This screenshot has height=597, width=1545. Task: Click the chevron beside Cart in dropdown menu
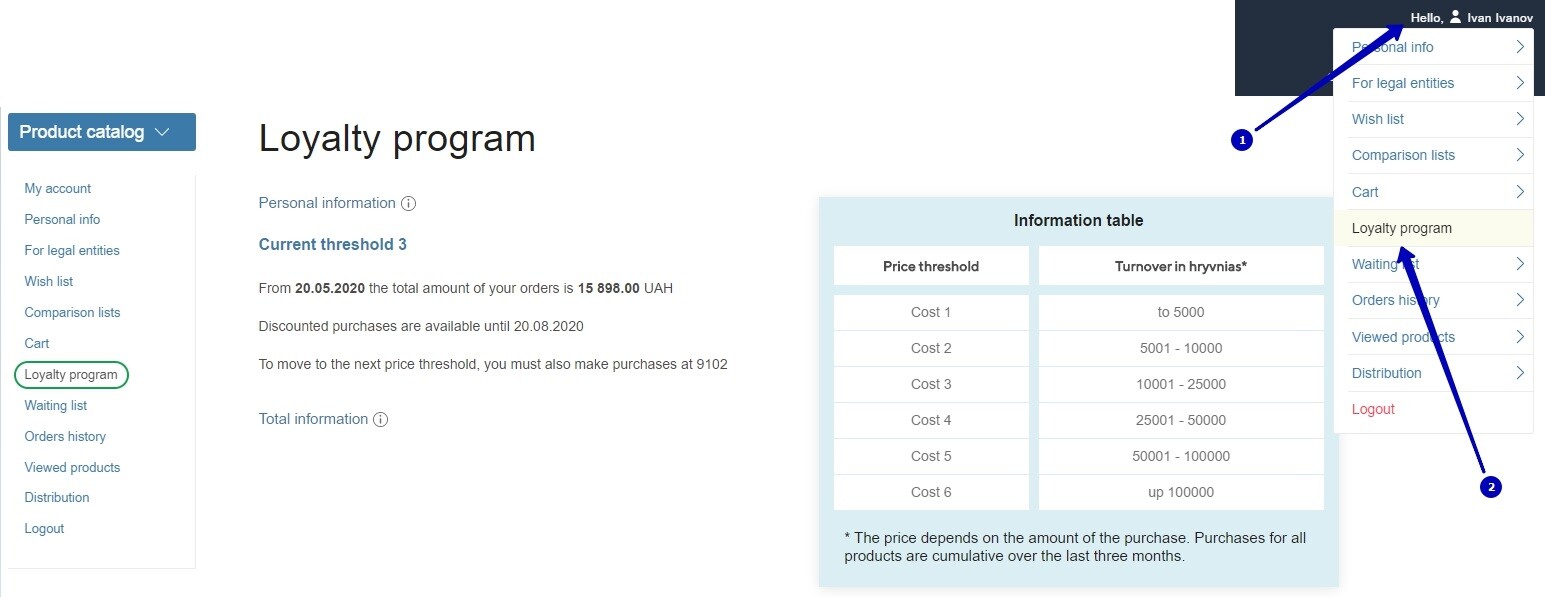pos(1519,192)
